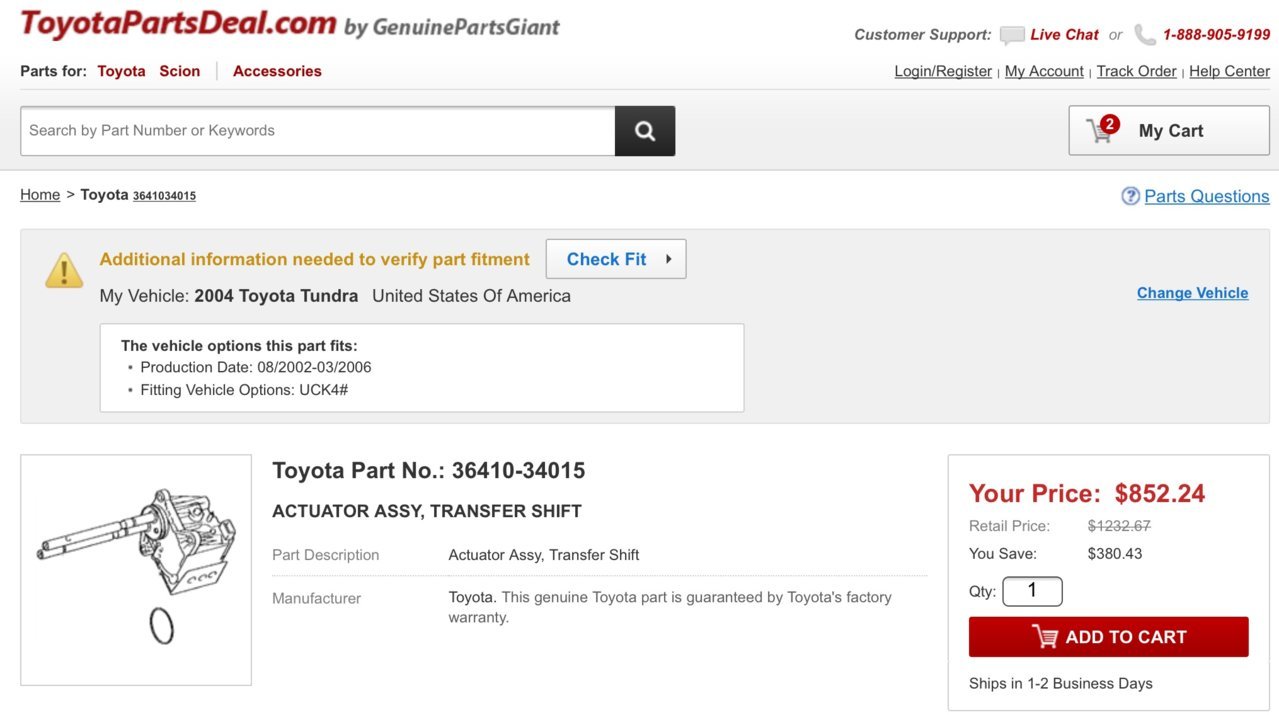Click the Live Chat link

1064,35
